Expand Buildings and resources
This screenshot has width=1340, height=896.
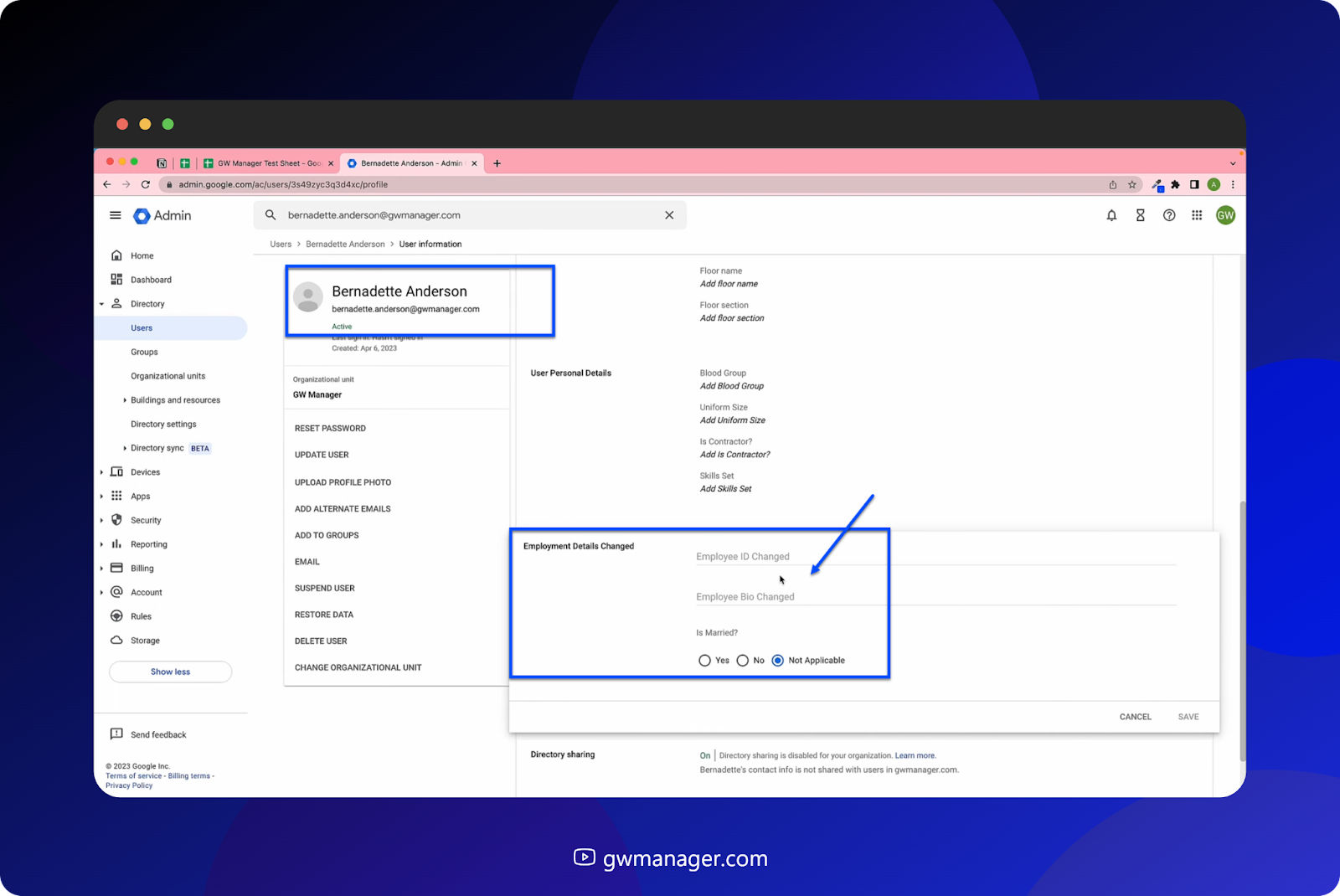tap(125, 400)
